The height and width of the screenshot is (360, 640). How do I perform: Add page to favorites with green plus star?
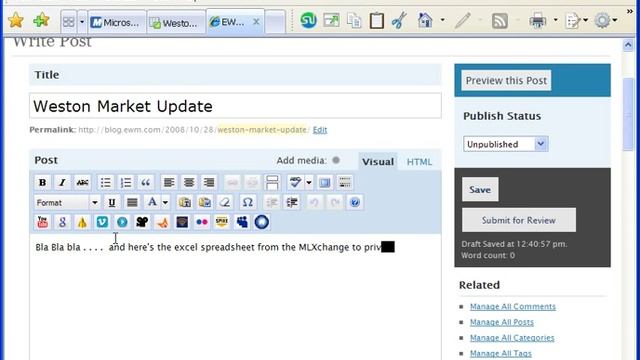click(x=41, y=20)
